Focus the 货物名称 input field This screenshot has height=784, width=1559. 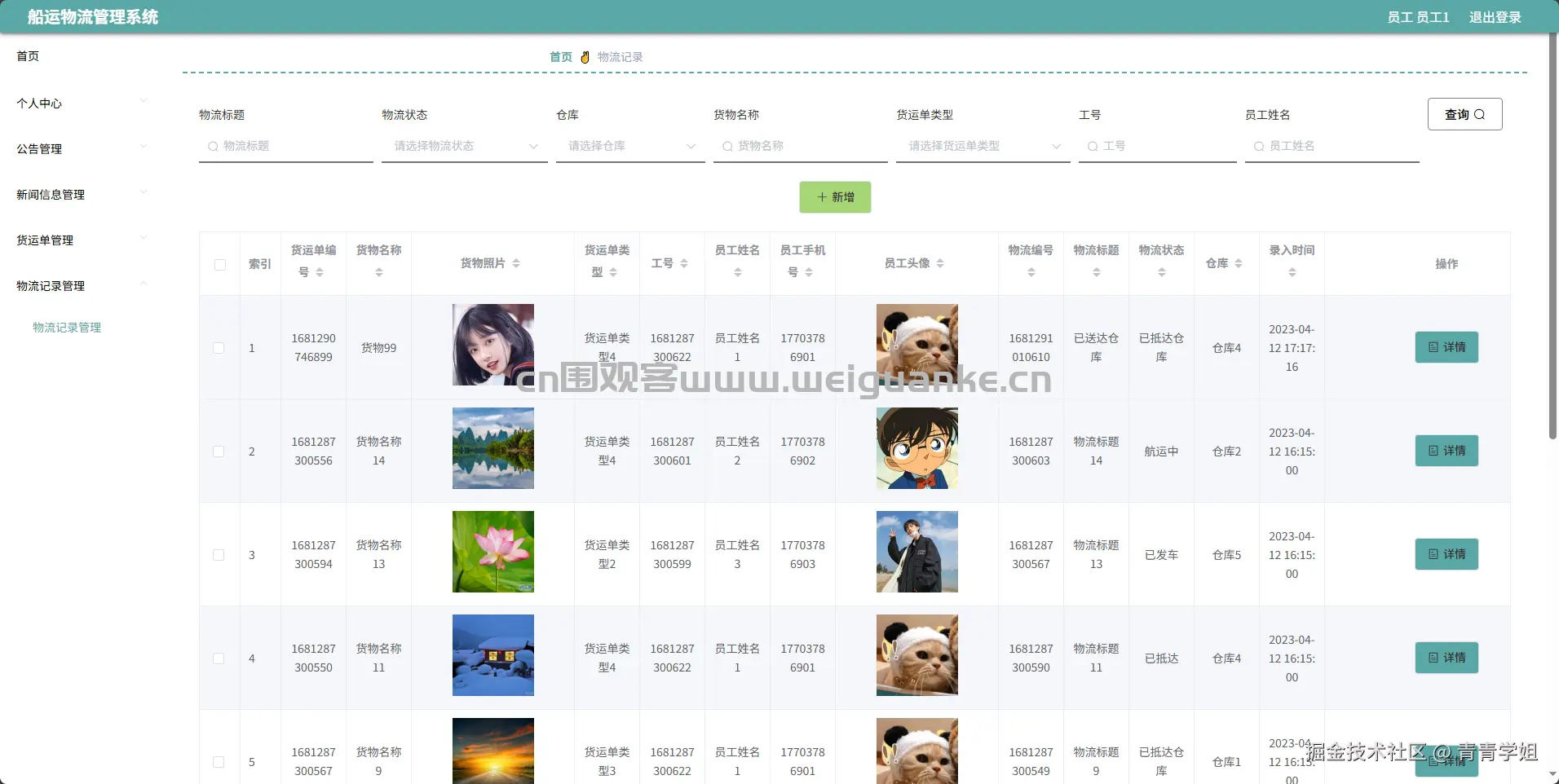801,147
